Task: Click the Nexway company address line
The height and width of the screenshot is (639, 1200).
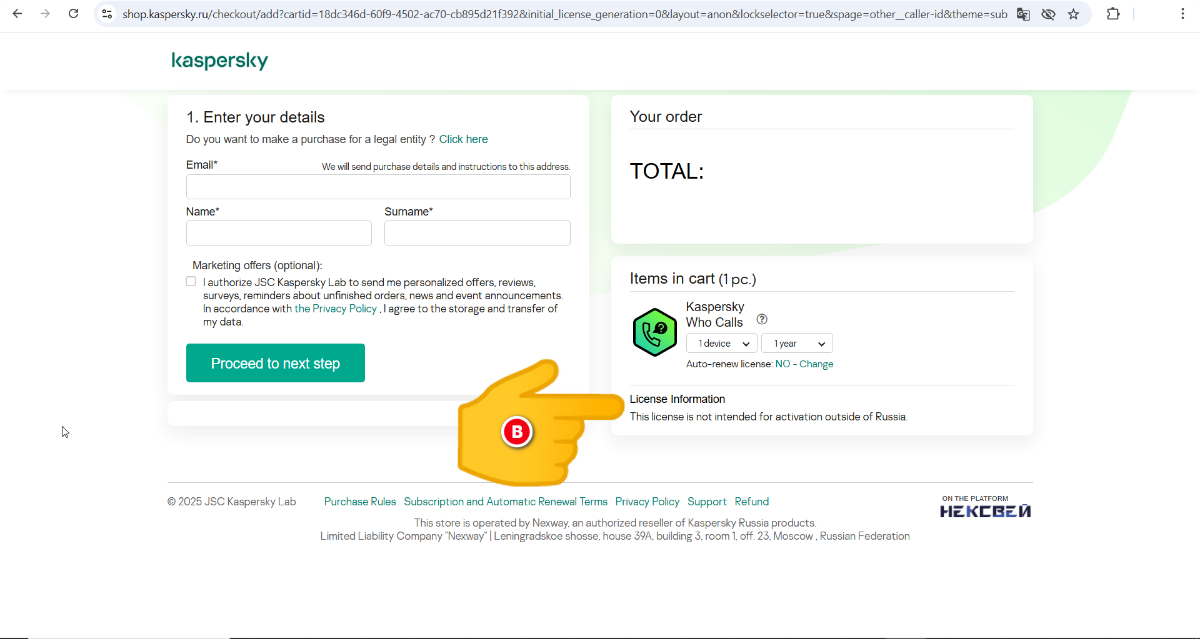Action: pos(615,536)
